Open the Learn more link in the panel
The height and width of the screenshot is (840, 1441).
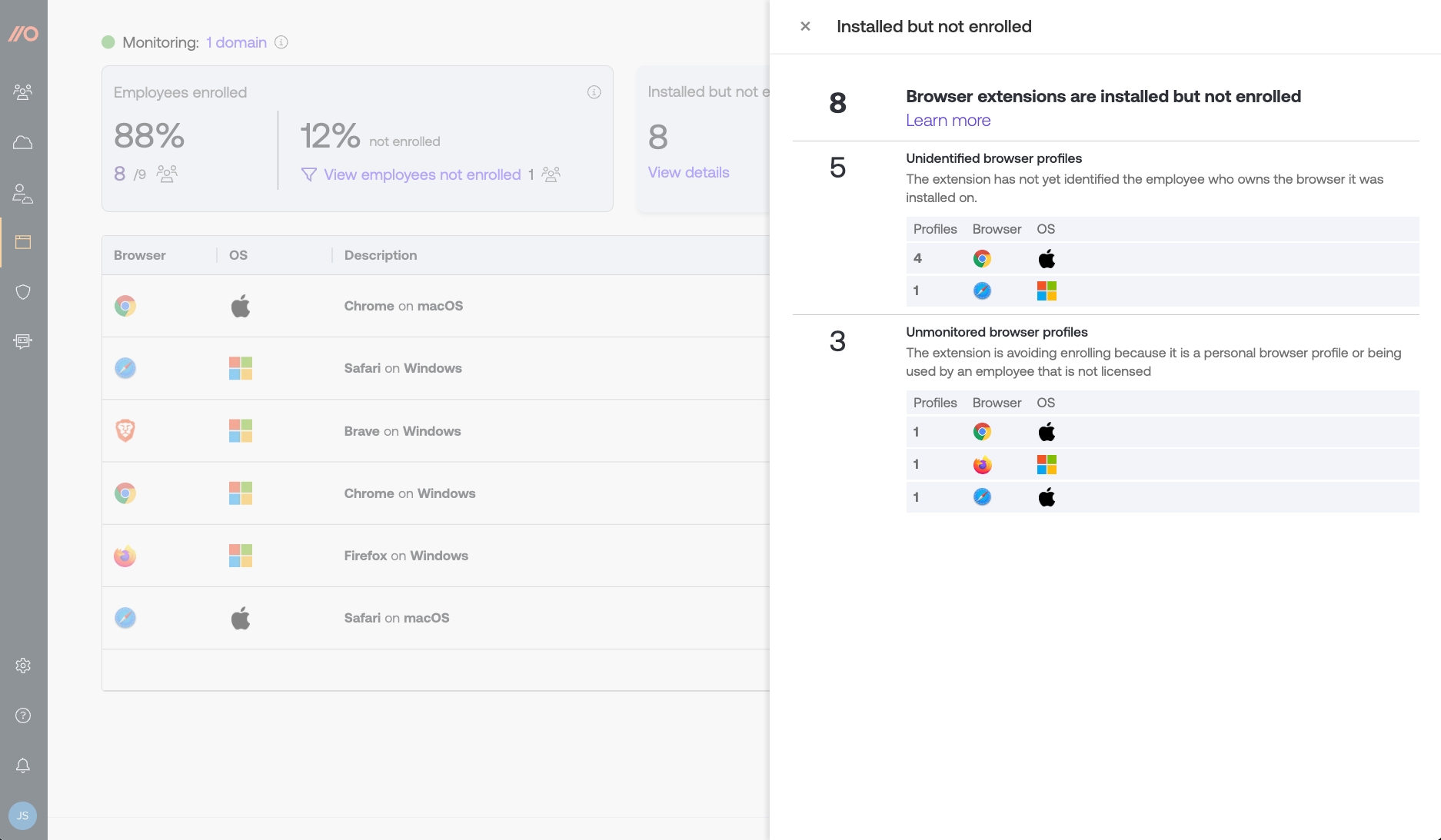point(948,121)
